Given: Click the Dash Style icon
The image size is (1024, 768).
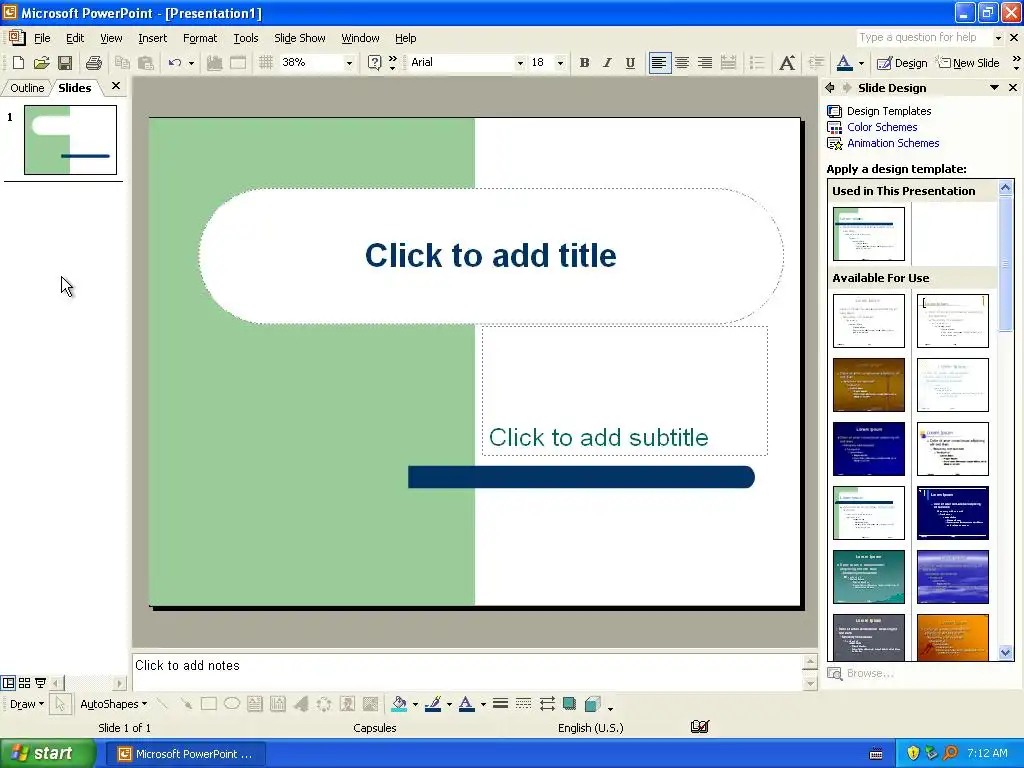Looking at the screenshot, I should [x=523, y=704].
